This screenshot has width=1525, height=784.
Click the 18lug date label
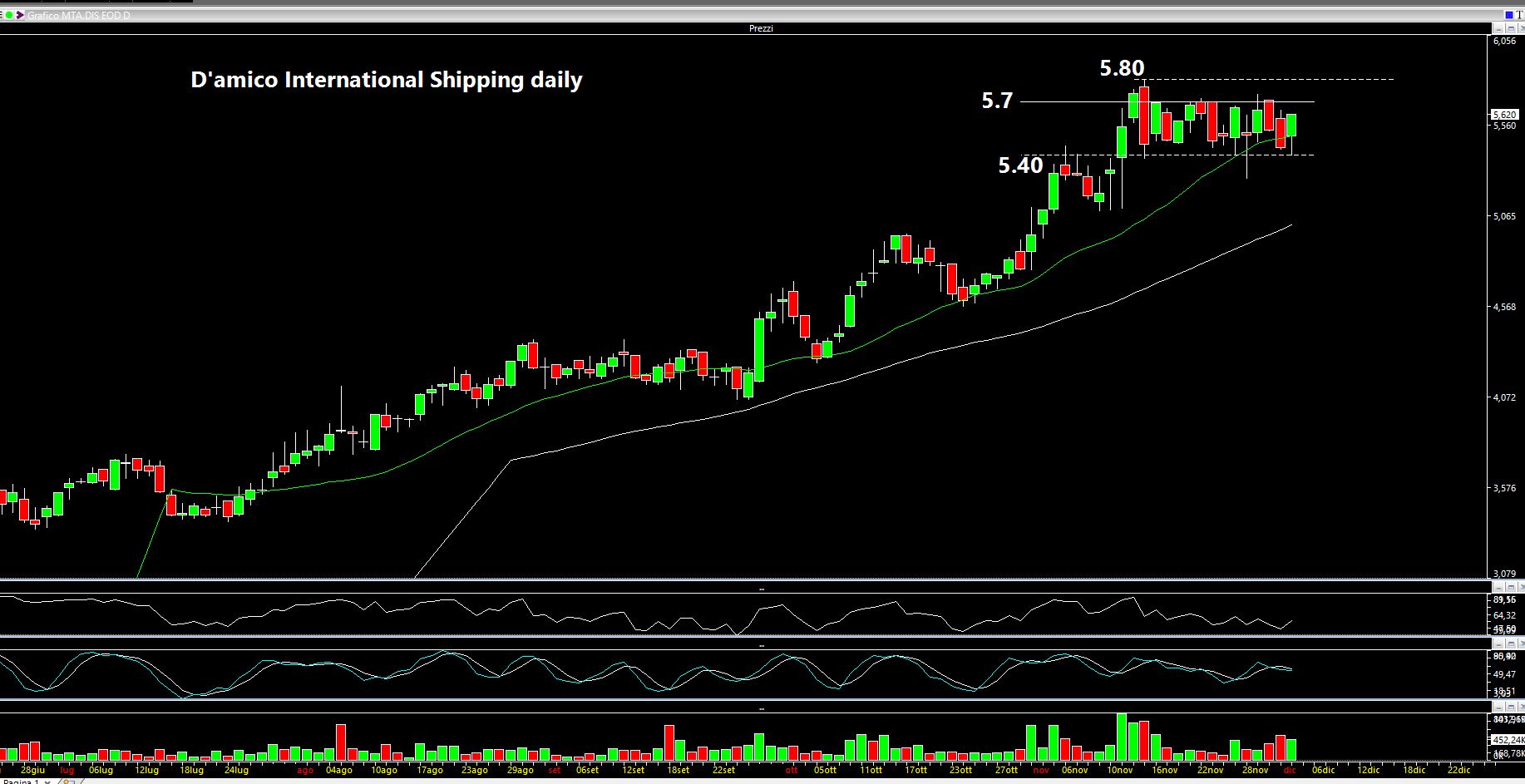pos(191,770)
